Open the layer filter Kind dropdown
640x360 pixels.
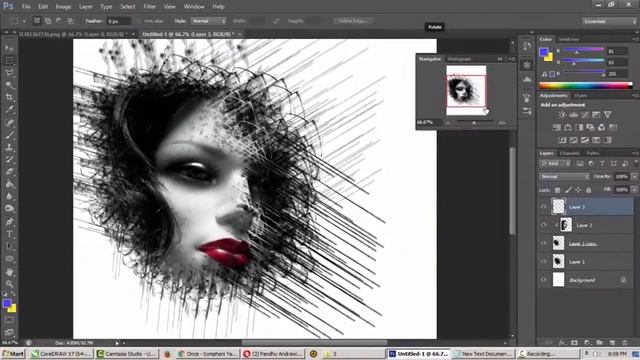click(x=555, y=164)
